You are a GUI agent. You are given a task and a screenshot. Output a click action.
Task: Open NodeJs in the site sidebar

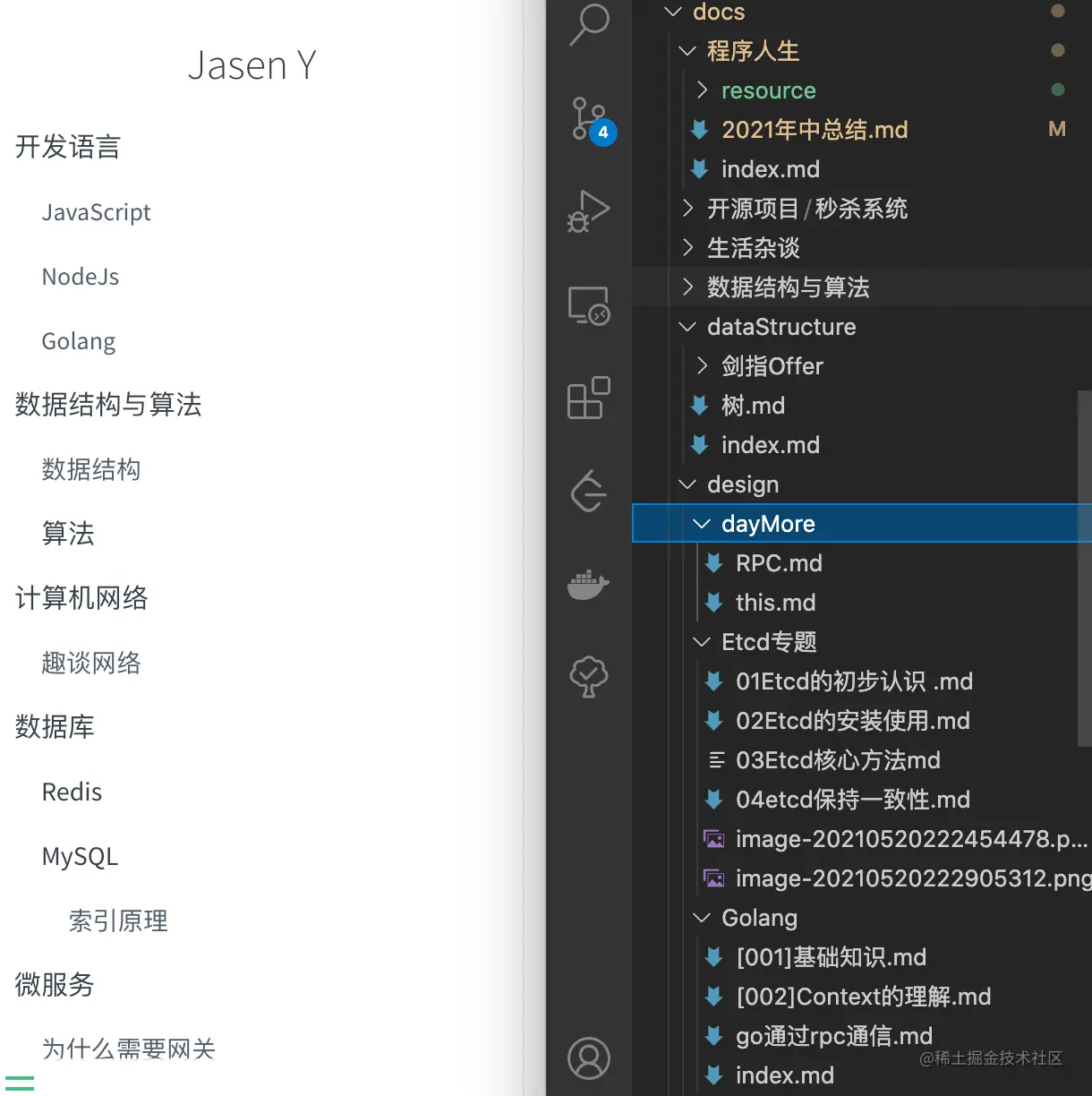coord(81,277)
